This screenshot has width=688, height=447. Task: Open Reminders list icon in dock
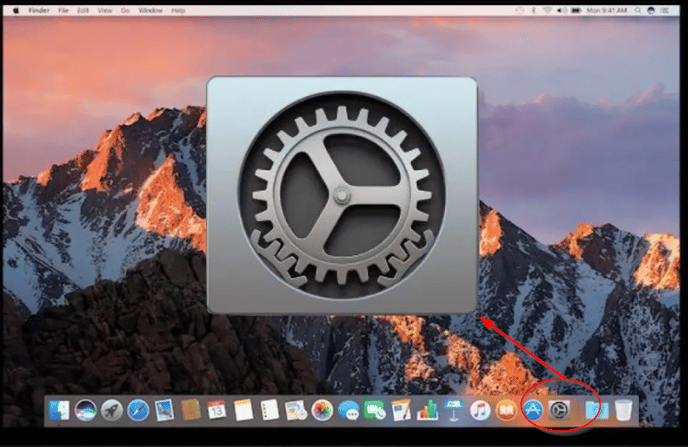pyautogui.click(x=269, y=411)
